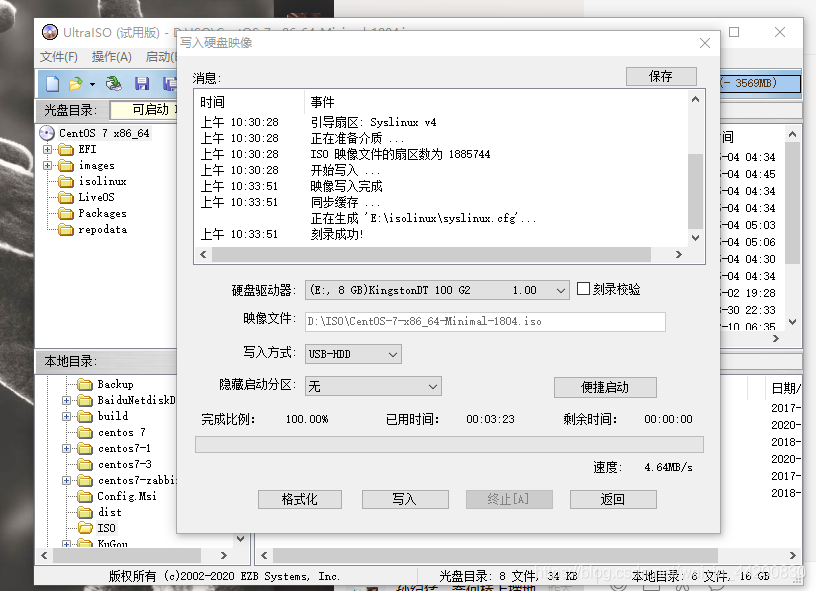
Task: Select the centos7-zabbi folder icon
Action: [85, 481]
